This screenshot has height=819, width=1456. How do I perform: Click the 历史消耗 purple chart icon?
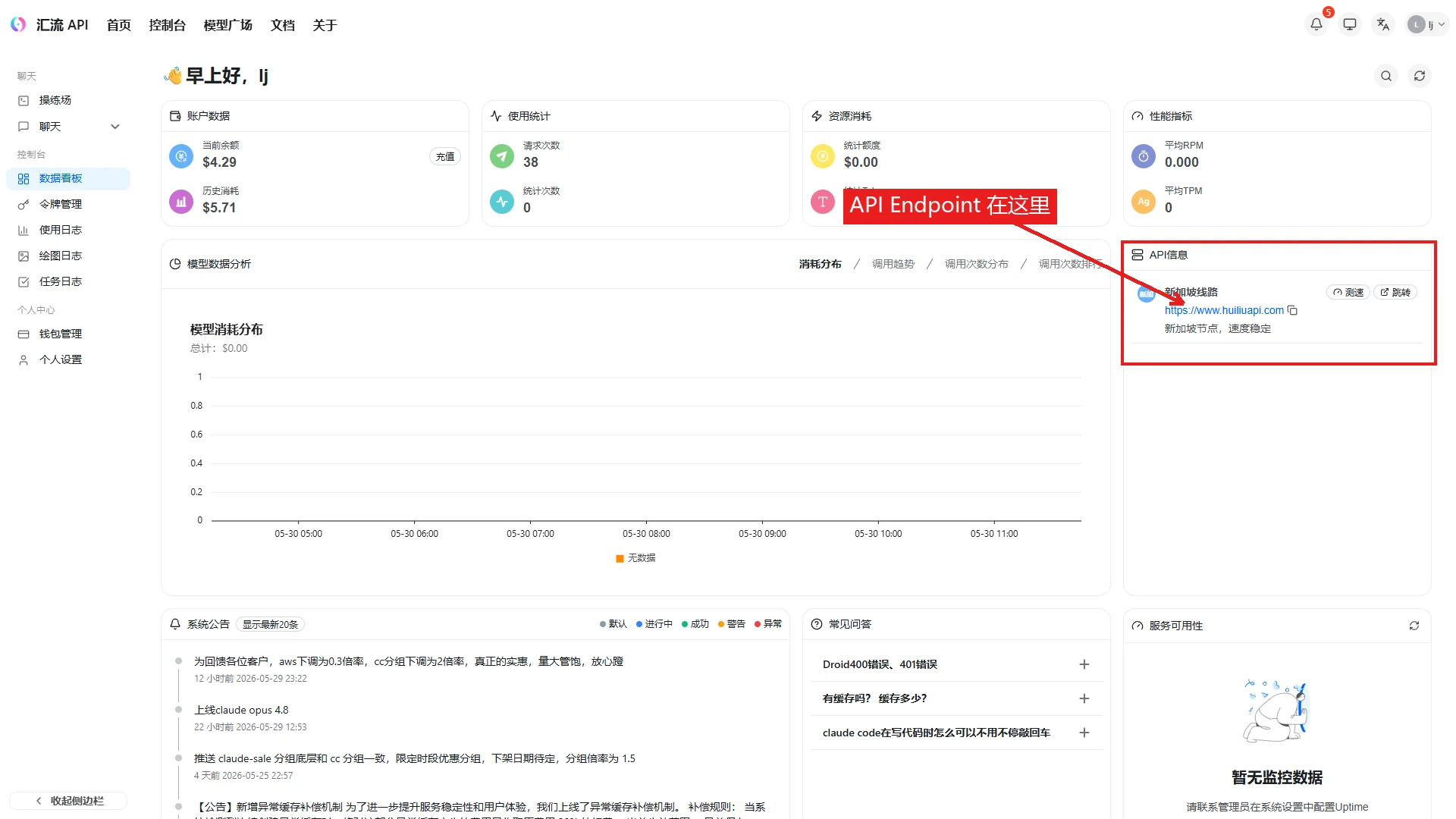[x=181, y=202]
